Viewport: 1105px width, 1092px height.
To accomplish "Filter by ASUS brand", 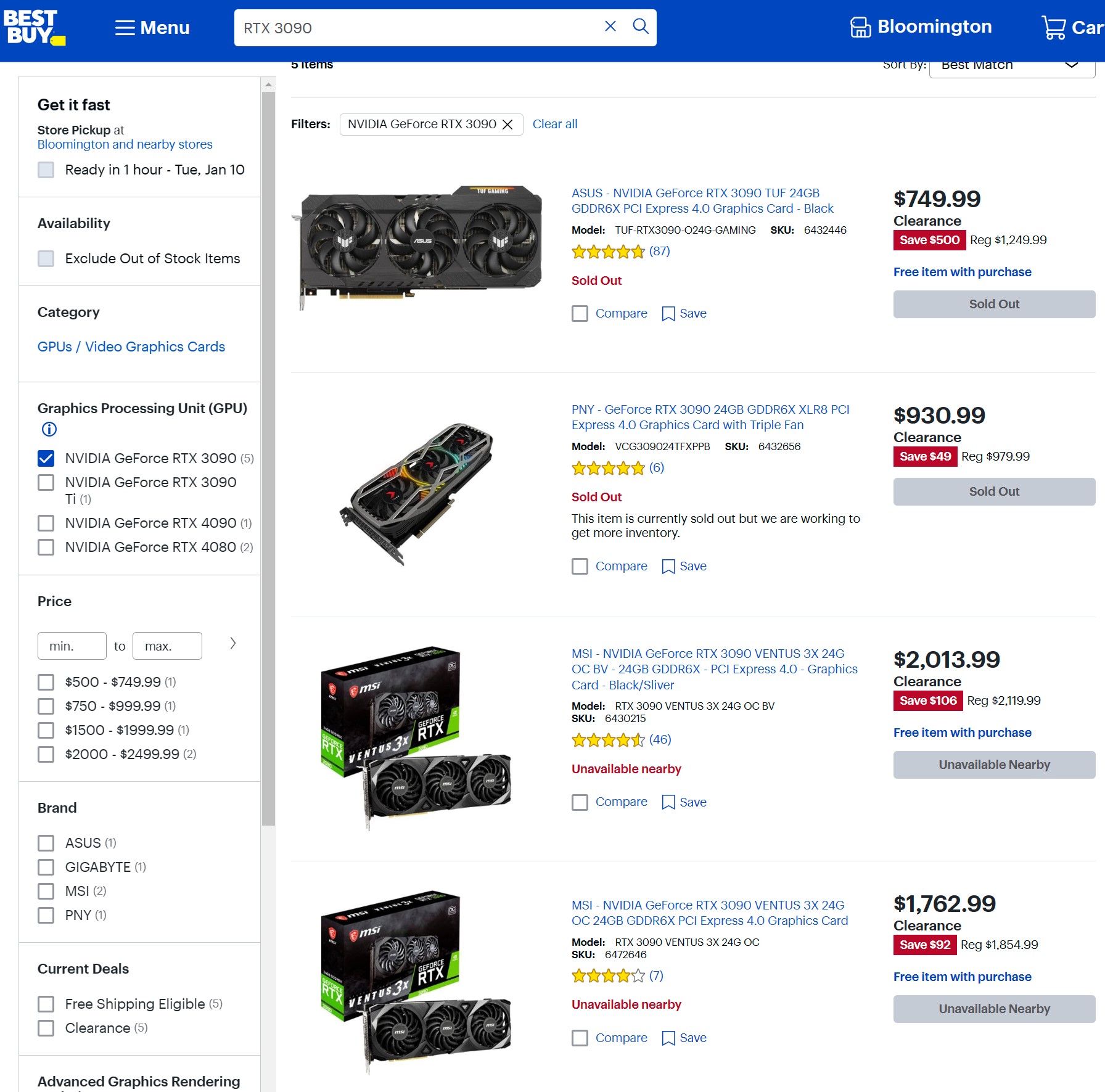I will tap(46, 843).
